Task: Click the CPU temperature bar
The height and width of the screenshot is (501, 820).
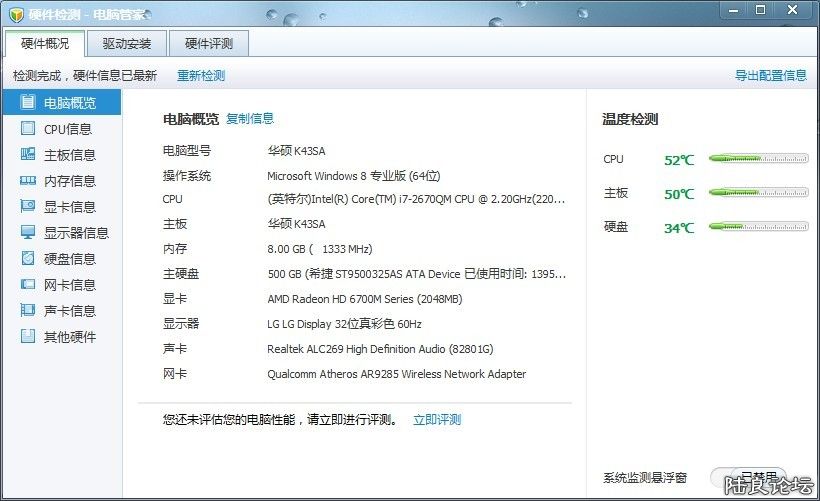Action: point(758,159)
